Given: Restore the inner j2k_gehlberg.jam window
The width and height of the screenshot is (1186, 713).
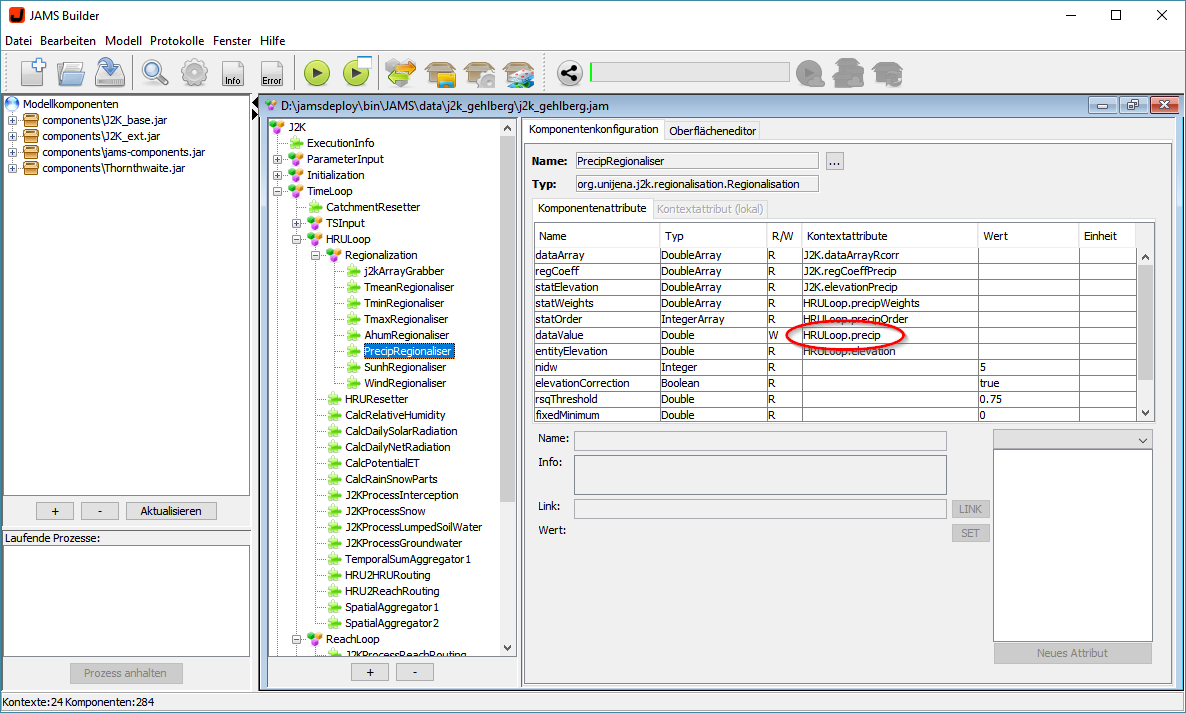Looking at the screenshot, I should pyautogui.click(x=1132, y=105).
